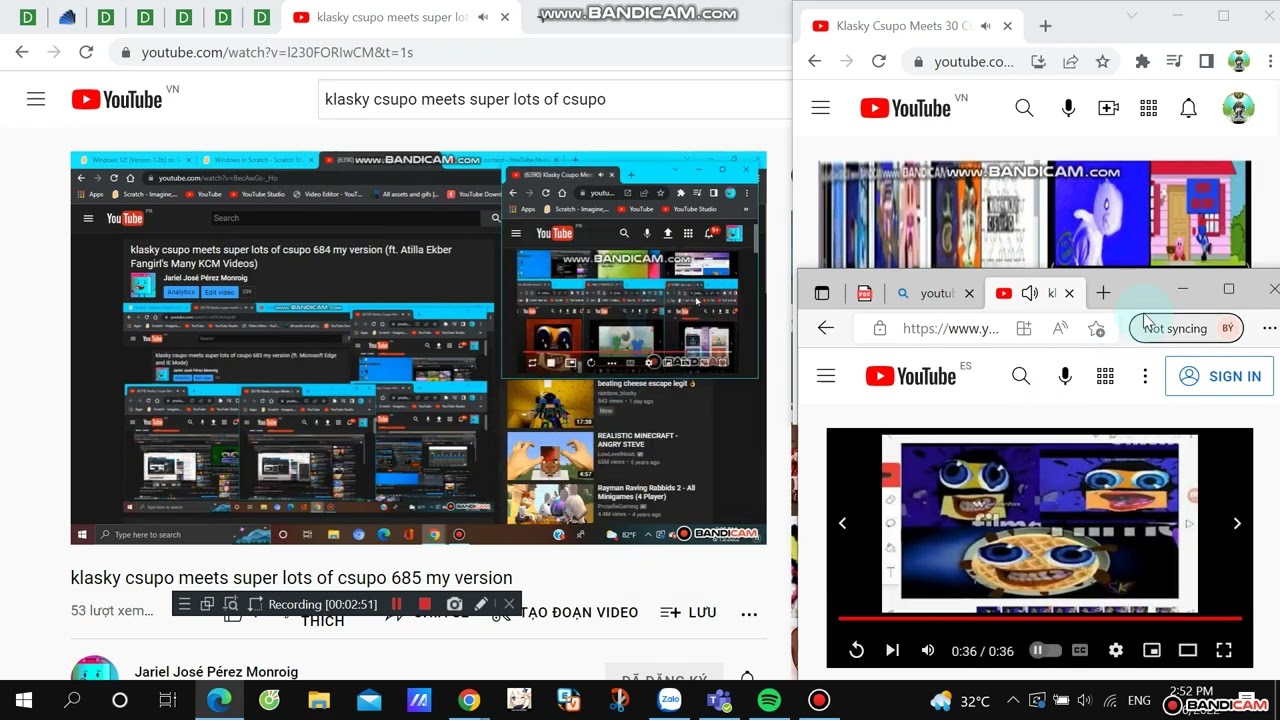Select the PDF tab in Edge window

pyautogui.click(x=864, y=293)
